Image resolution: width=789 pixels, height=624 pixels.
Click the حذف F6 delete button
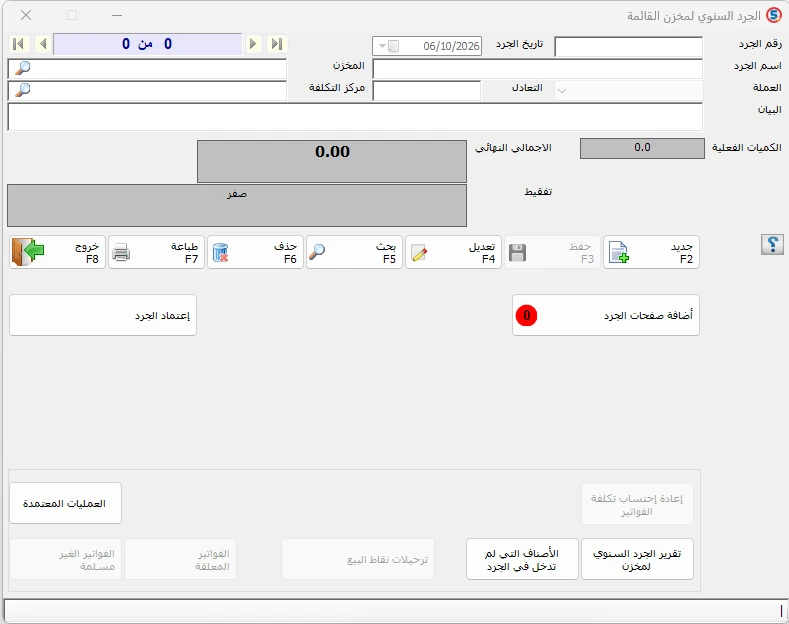(256, 252)
